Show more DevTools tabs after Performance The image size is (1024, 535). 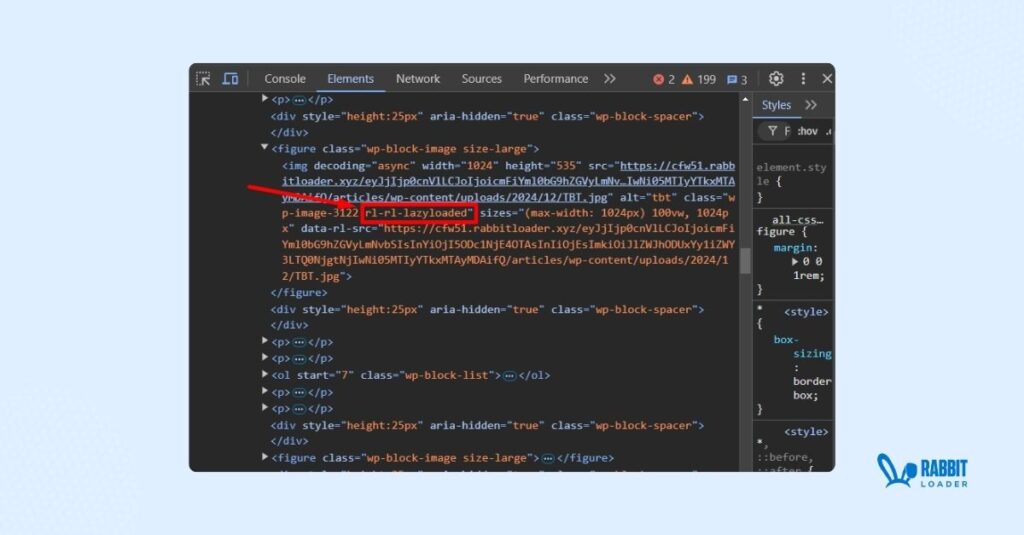609,79
